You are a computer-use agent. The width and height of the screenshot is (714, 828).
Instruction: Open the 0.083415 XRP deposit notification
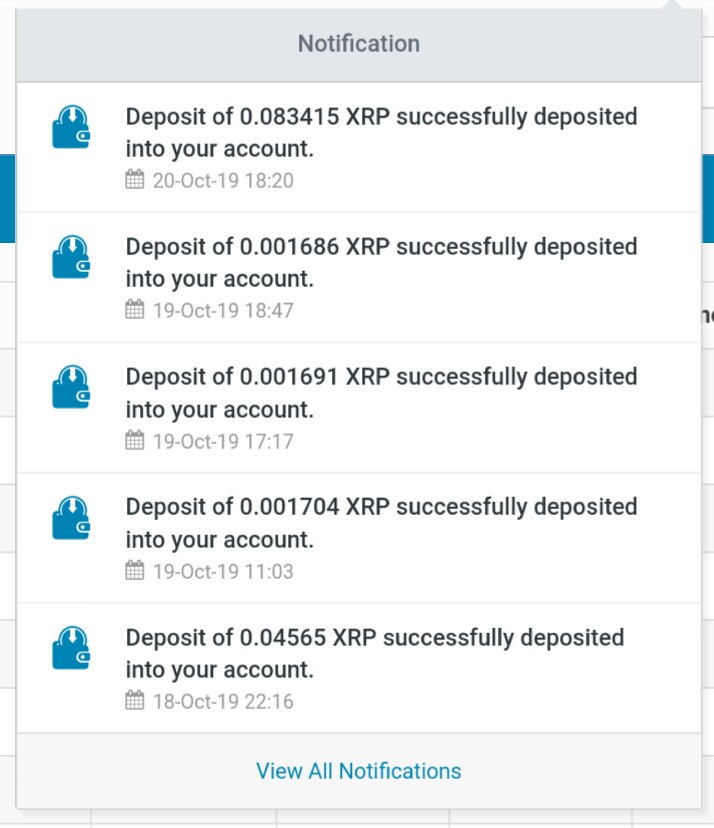(359, 147)
